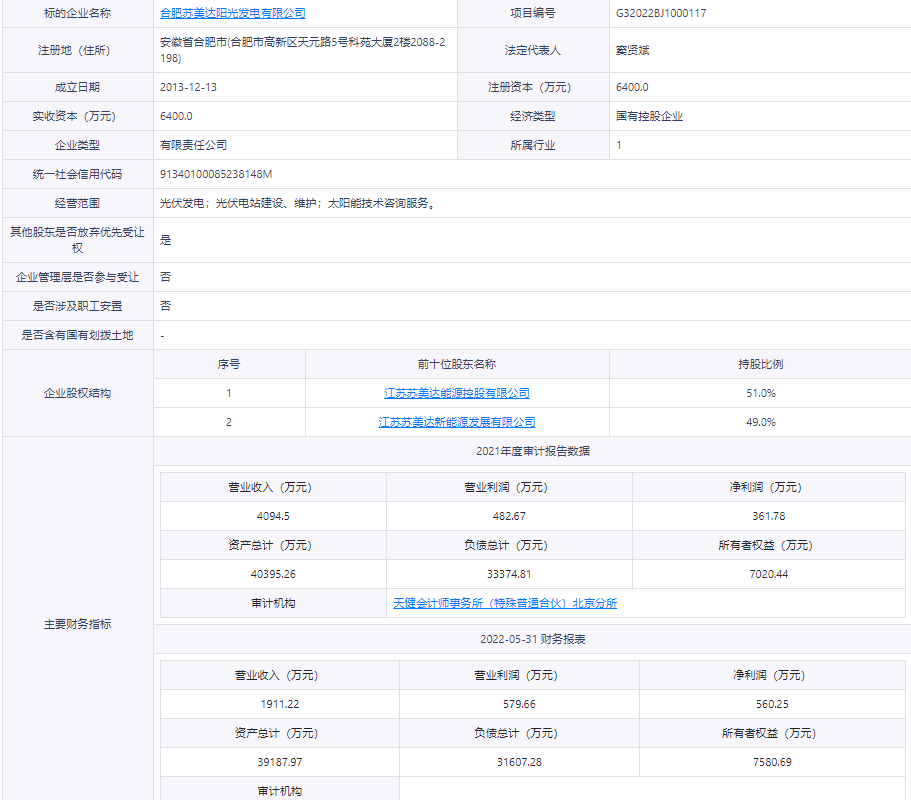Select credit code 91340100085238148M
This screenshot has width=911, height=800.
[x=216, y=174]
